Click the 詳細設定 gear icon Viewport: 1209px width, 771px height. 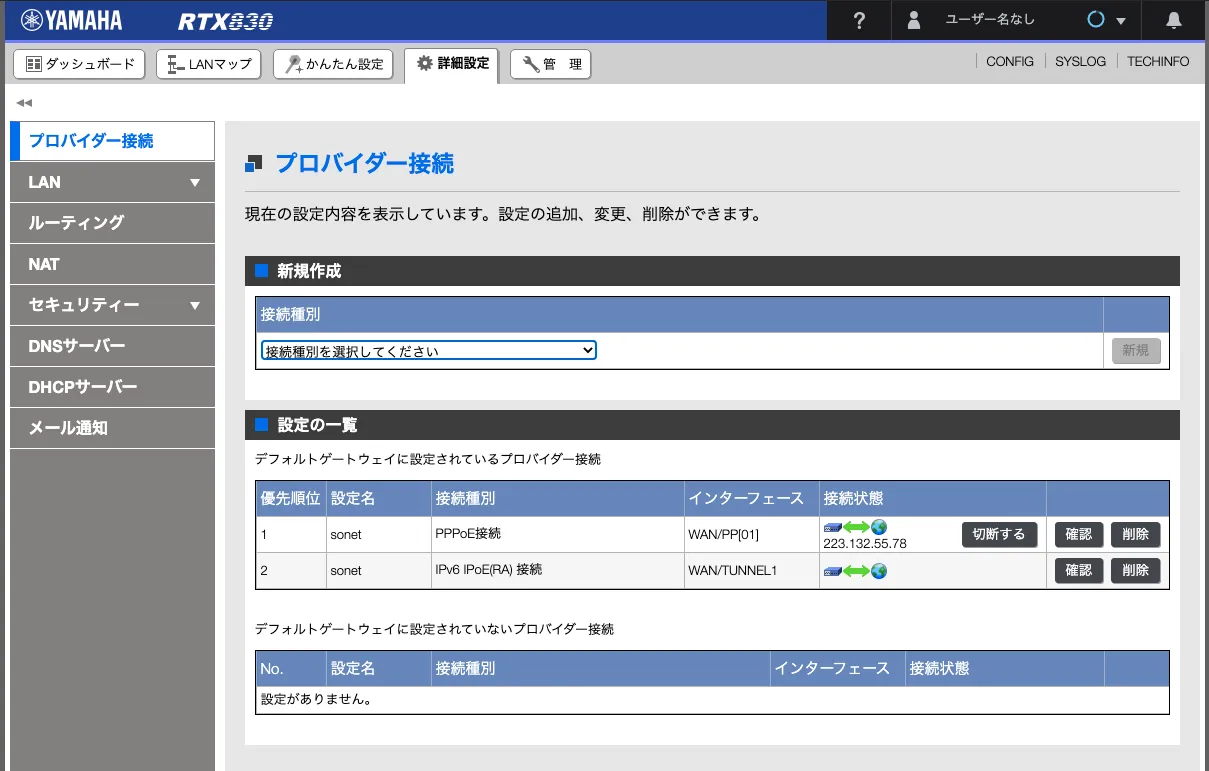(425, 63)
